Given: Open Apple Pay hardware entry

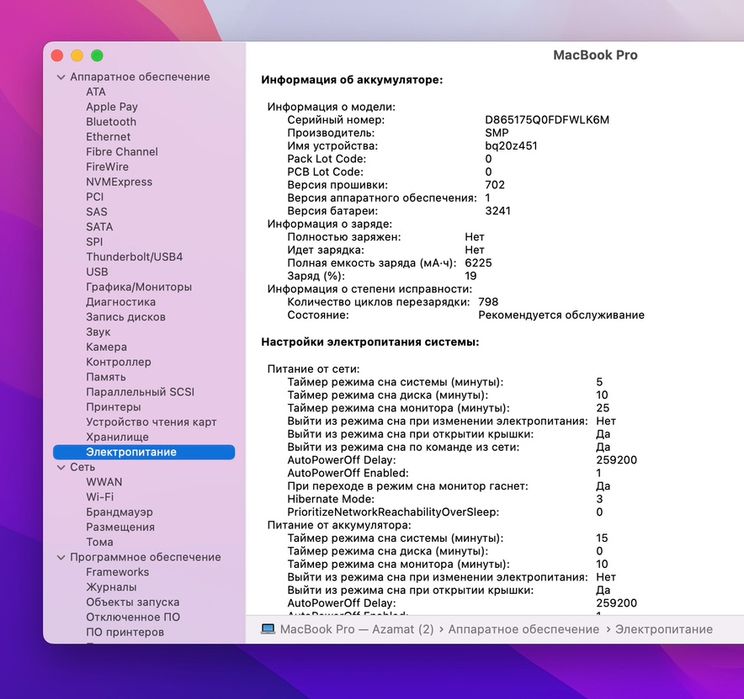Looking at the screenshot, I should 112,107.
